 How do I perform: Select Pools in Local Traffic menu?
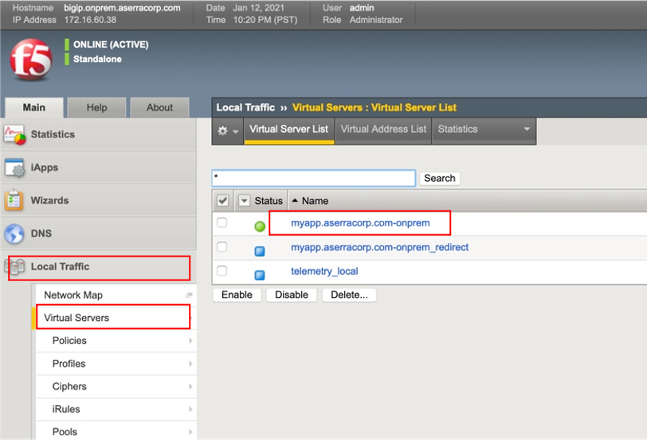pos(64,432)
